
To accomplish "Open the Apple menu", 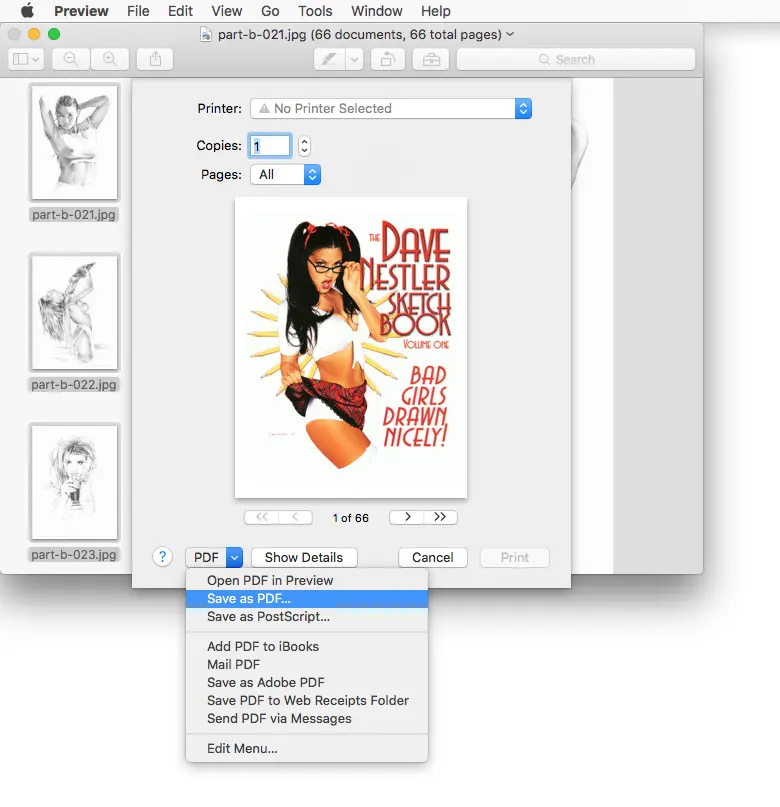I will (25, 11).
